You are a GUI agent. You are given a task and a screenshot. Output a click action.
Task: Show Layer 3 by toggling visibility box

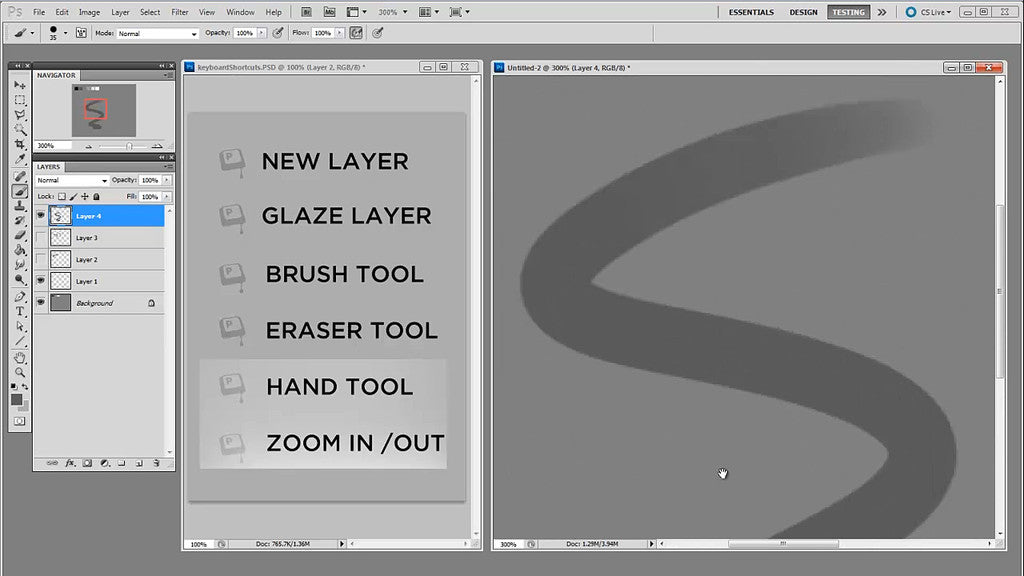click(40, 237)
